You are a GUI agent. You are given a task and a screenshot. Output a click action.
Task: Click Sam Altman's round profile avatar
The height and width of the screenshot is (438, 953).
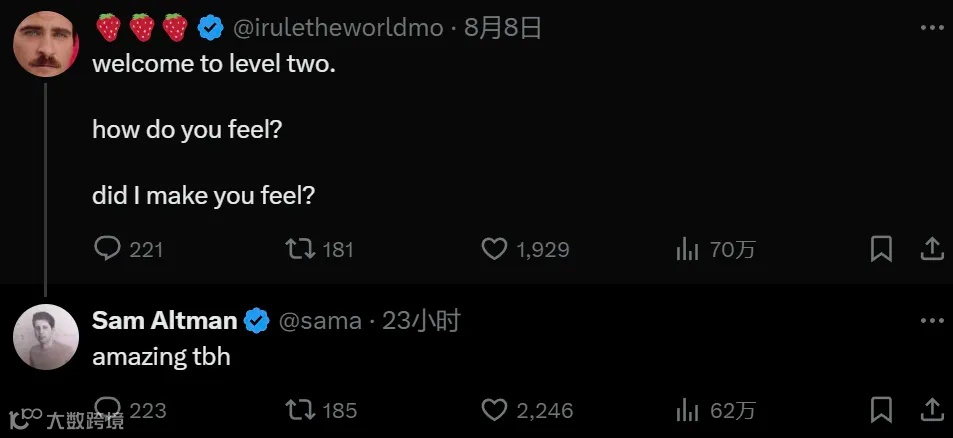46,337
